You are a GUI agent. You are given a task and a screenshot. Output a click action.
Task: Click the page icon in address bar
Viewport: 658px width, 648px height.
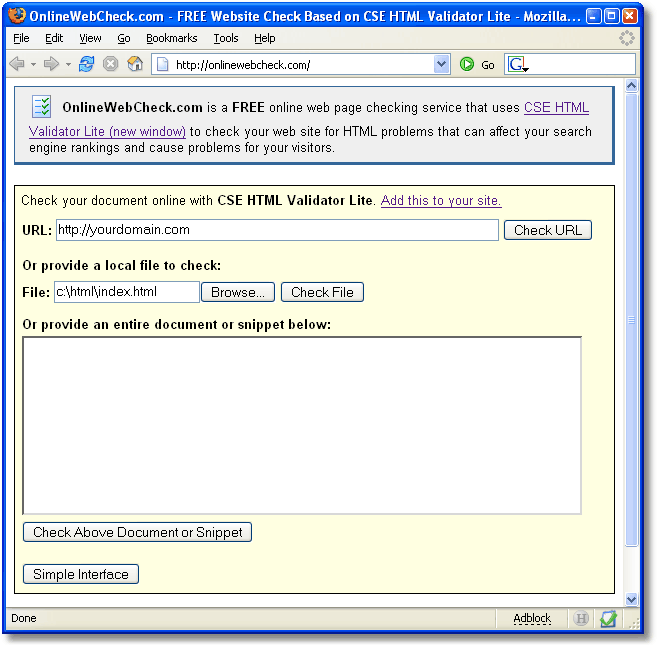coord(163,65)
